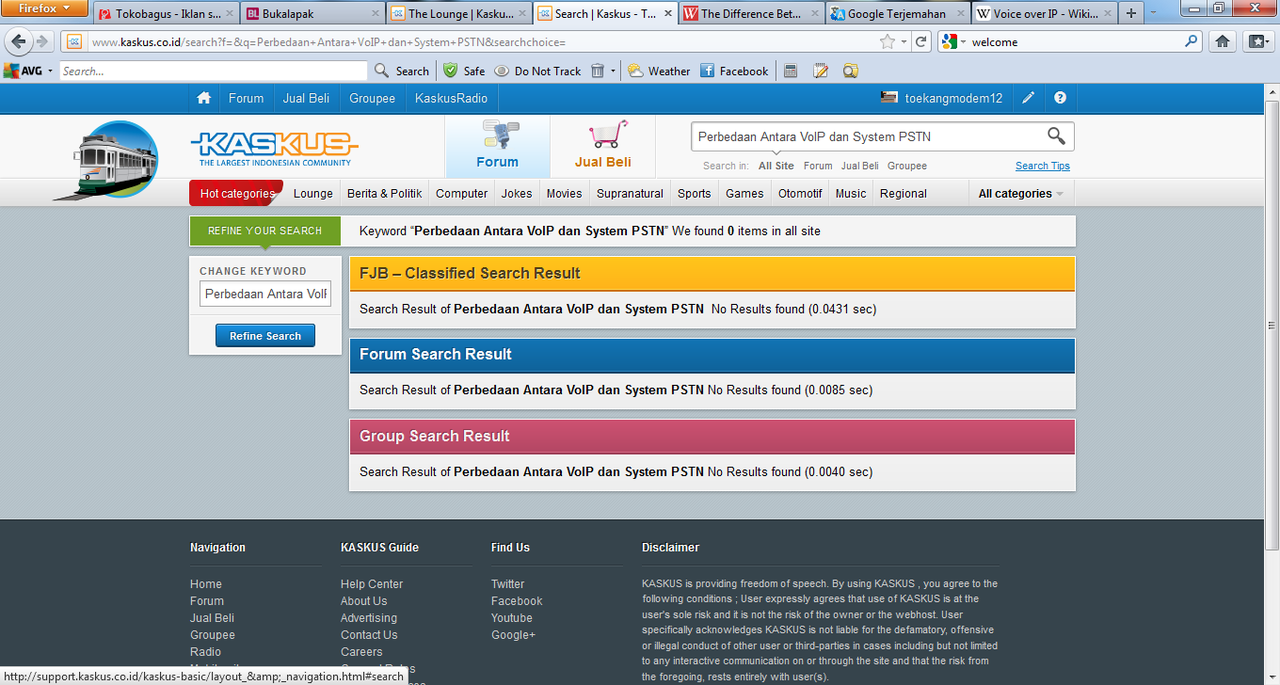Open the Help Center footer link
Screen dimensions: 1280x685
click(371, 584)
